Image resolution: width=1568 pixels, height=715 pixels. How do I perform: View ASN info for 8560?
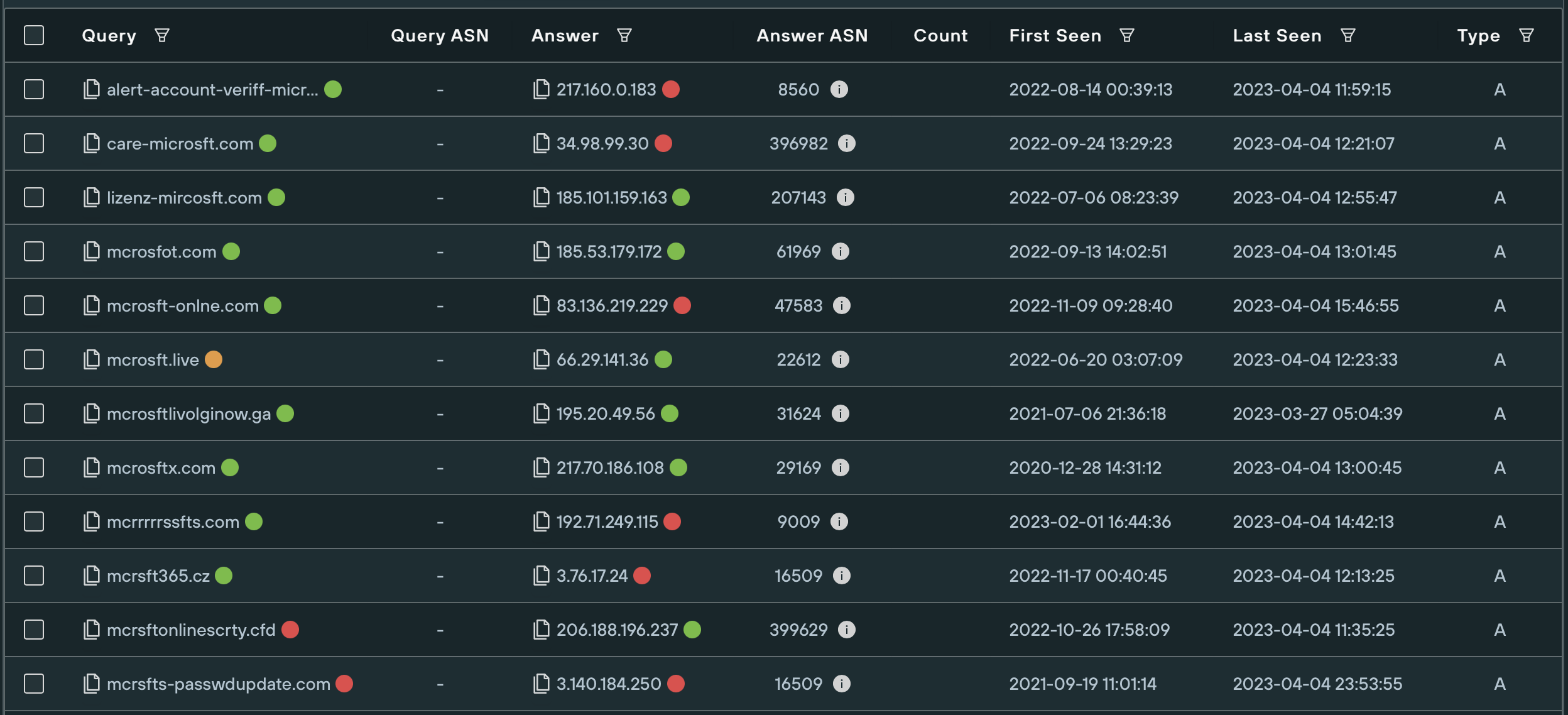coord(840,89)
